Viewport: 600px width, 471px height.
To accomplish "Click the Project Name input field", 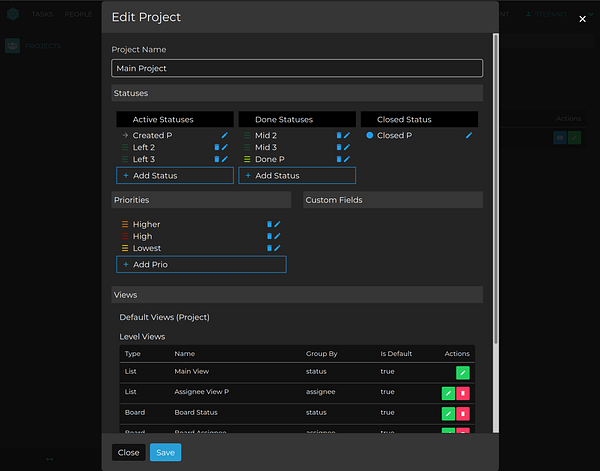I will pos(297,68).
